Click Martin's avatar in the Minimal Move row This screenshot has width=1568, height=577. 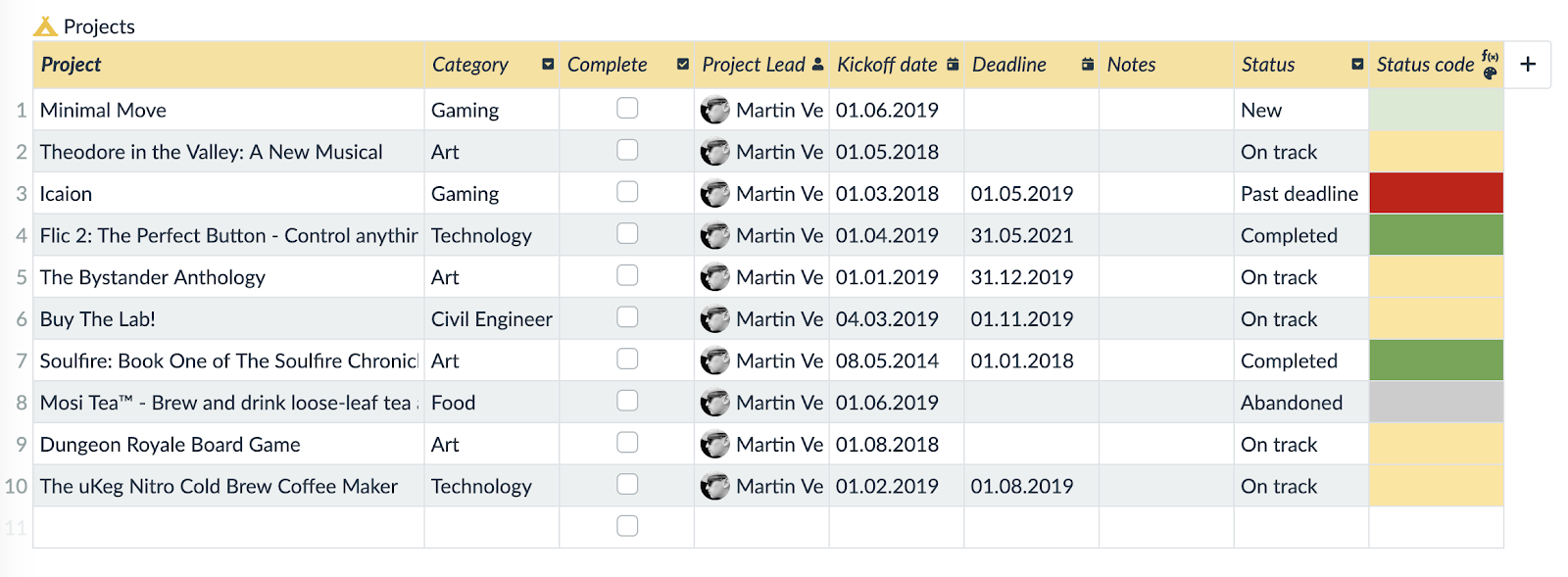point(714,110)
